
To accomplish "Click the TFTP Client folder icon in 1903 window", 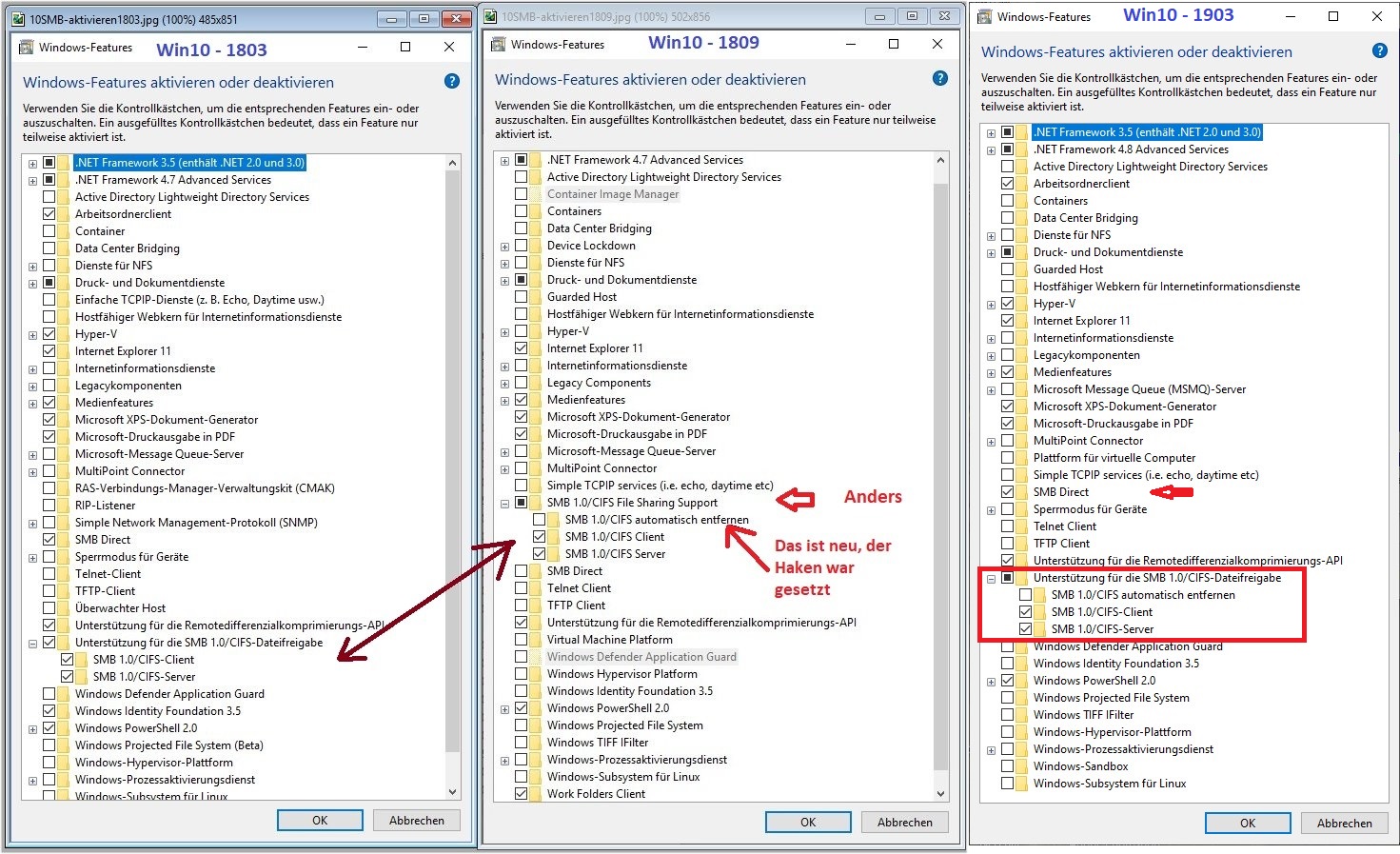I will coord(1022,544).
